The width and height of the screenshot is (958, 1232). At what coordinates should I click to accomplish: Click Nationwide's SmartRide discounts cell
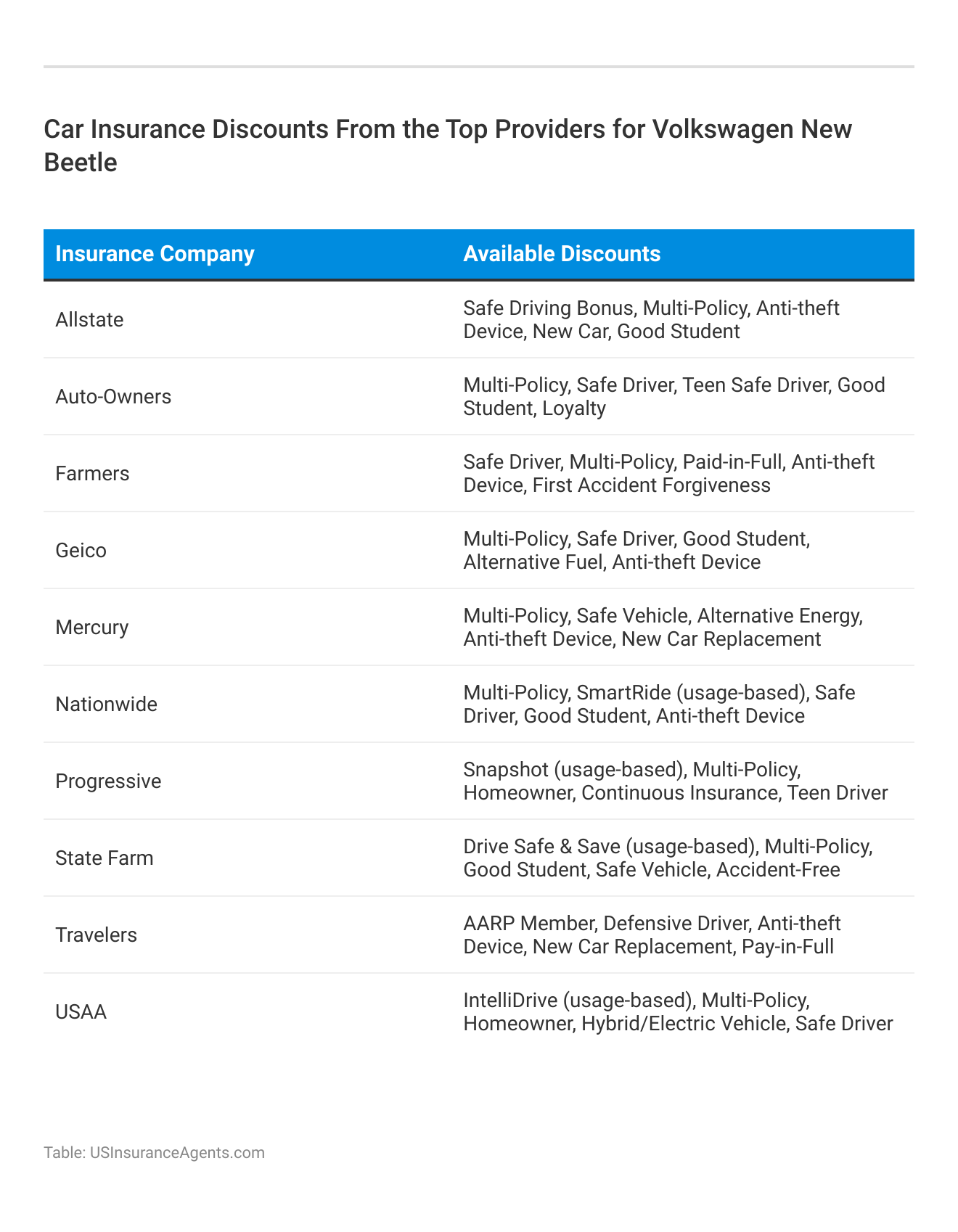pyautogui.click(x=659, y=705)
